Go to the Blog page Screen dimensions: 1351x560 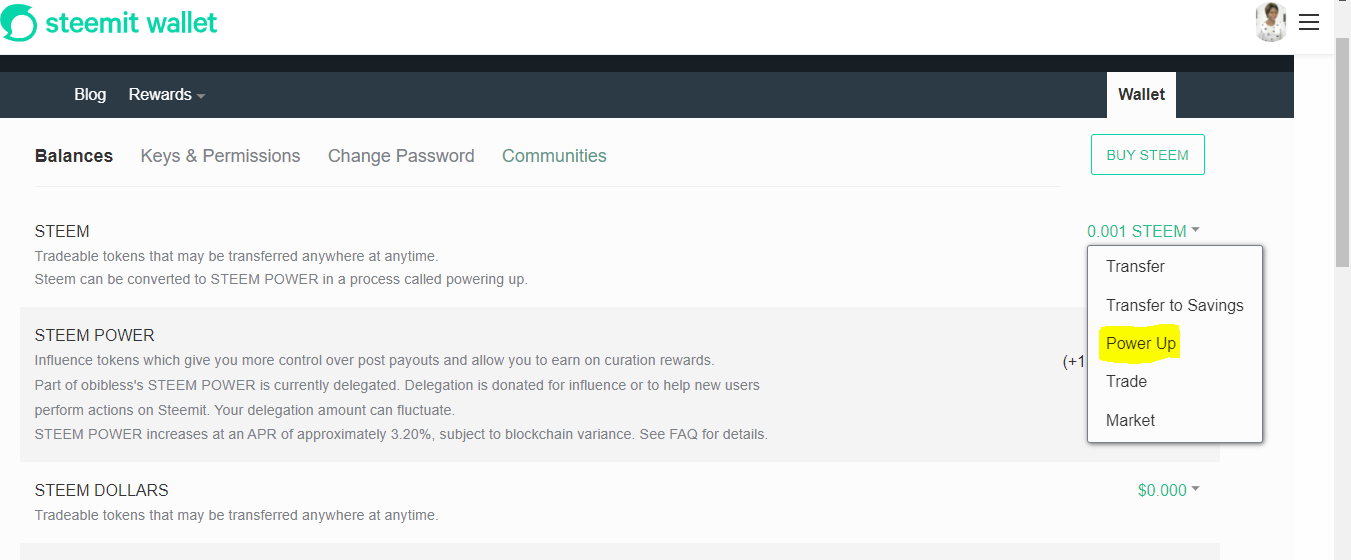(90, 95)
